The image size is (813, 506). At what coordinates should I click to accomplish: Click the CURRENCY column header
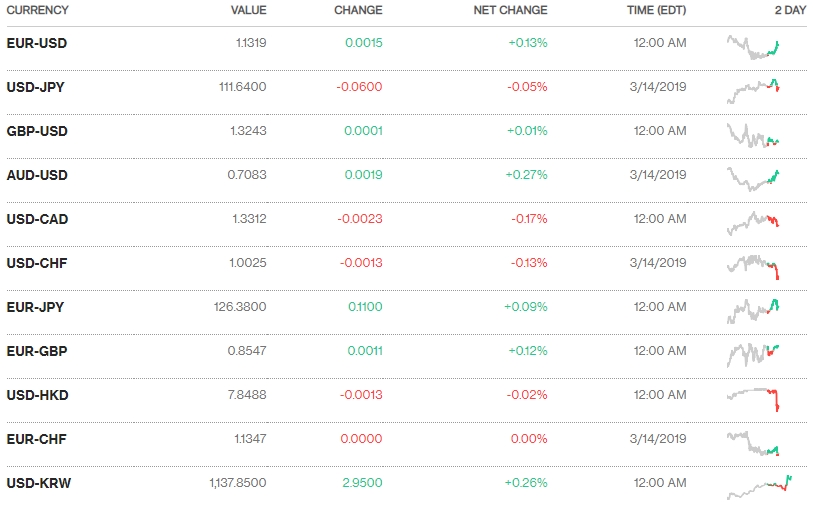(38, 10)
